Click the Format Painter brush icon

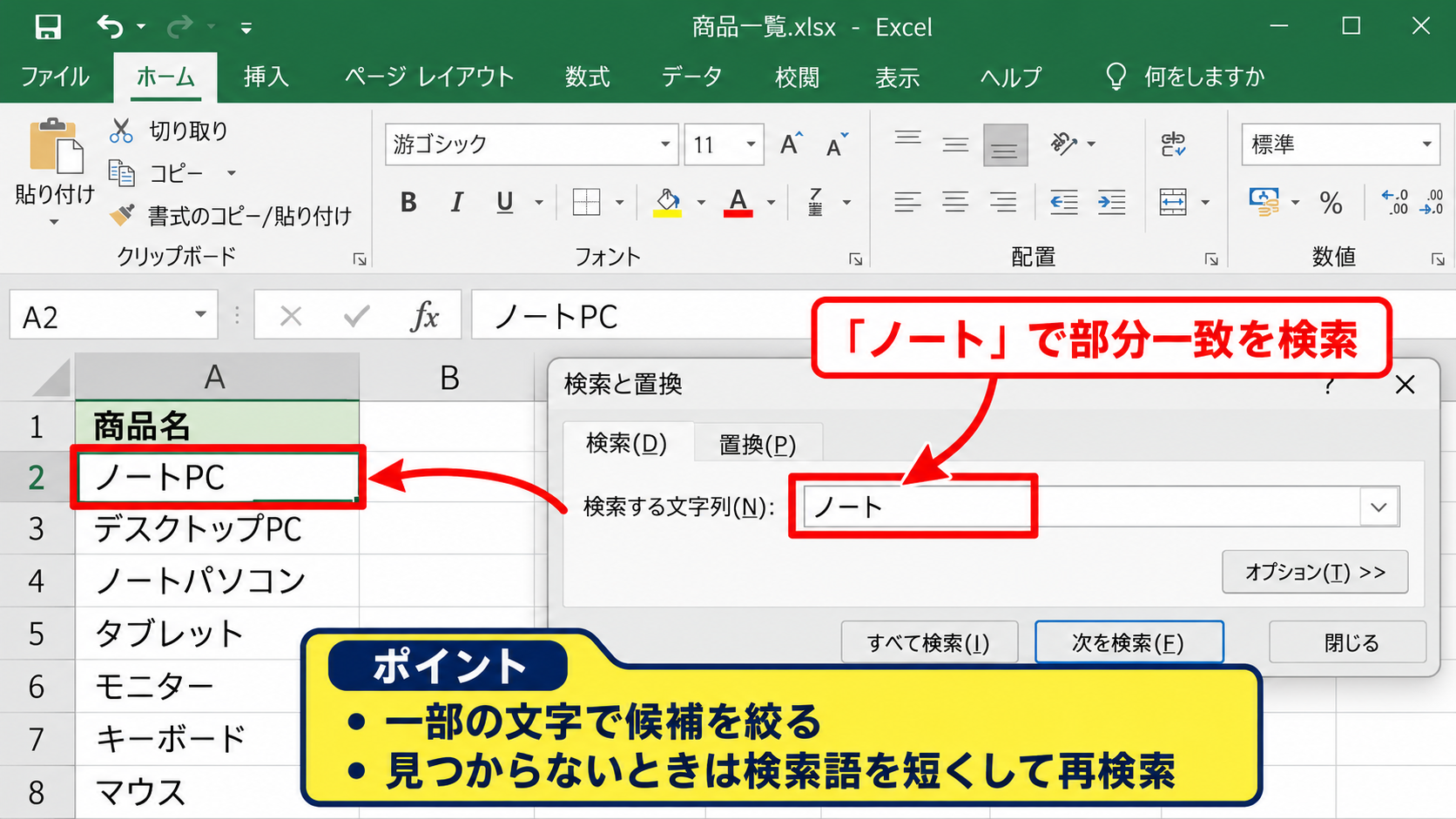(122, 214)
